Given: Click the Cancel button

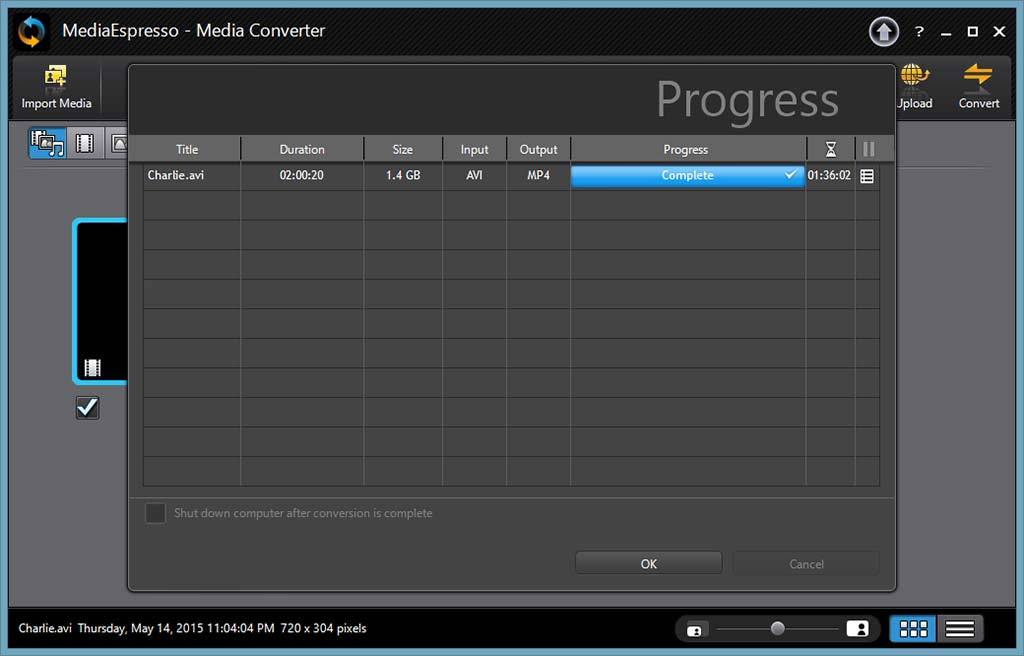Looking at the screenshot, I should pos(807,563).
